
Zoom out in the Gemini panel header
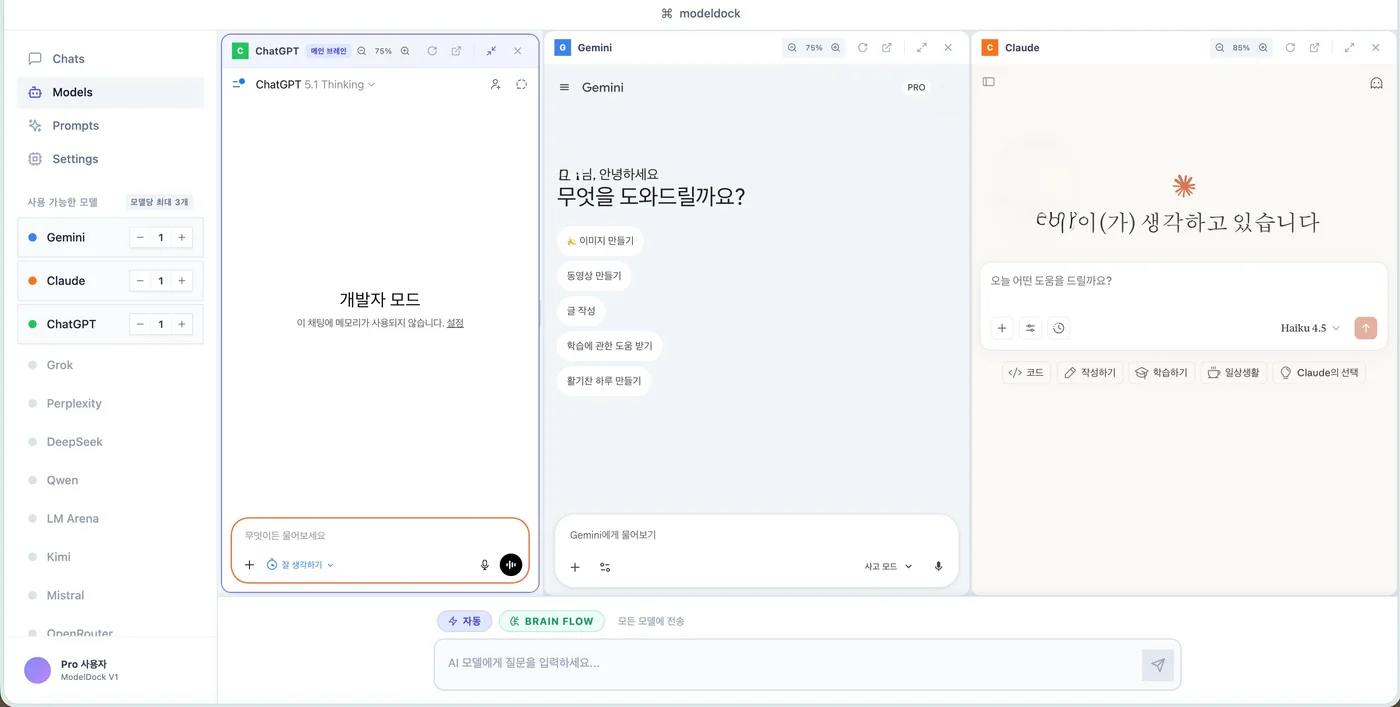coord(792,48)
